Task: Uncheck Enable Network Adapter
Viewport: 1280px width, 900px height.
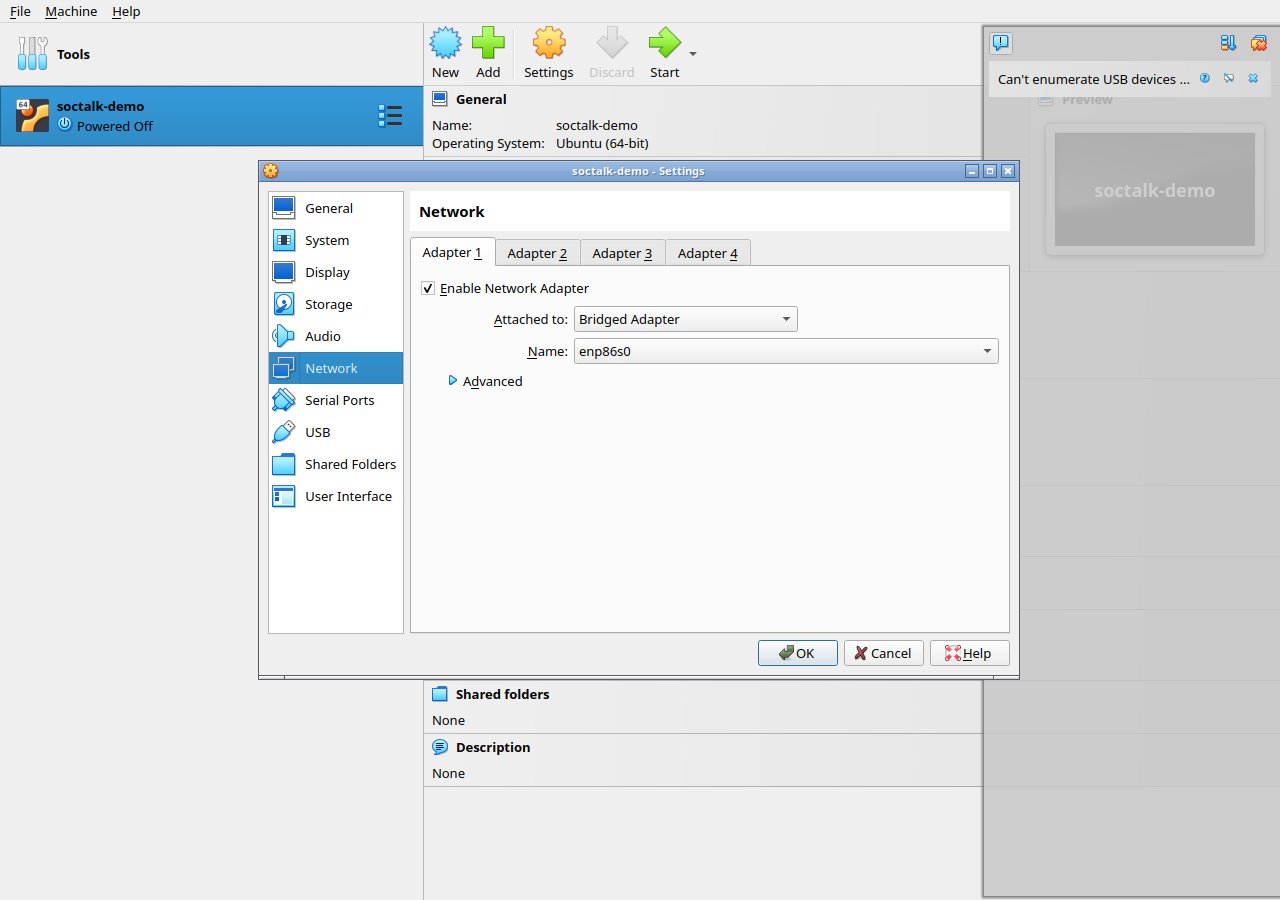Action: click(428, 288)
